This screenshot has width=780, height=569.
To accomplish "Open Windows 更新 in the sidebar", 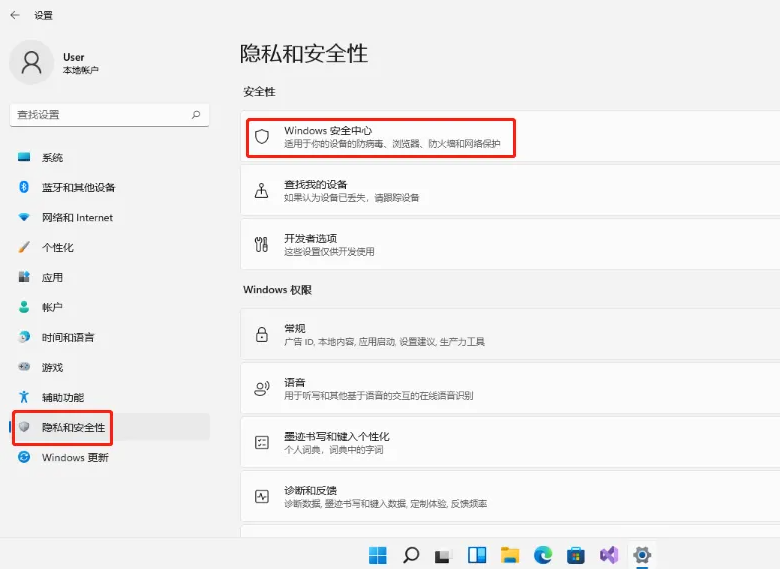I will [x=109, y=457].
